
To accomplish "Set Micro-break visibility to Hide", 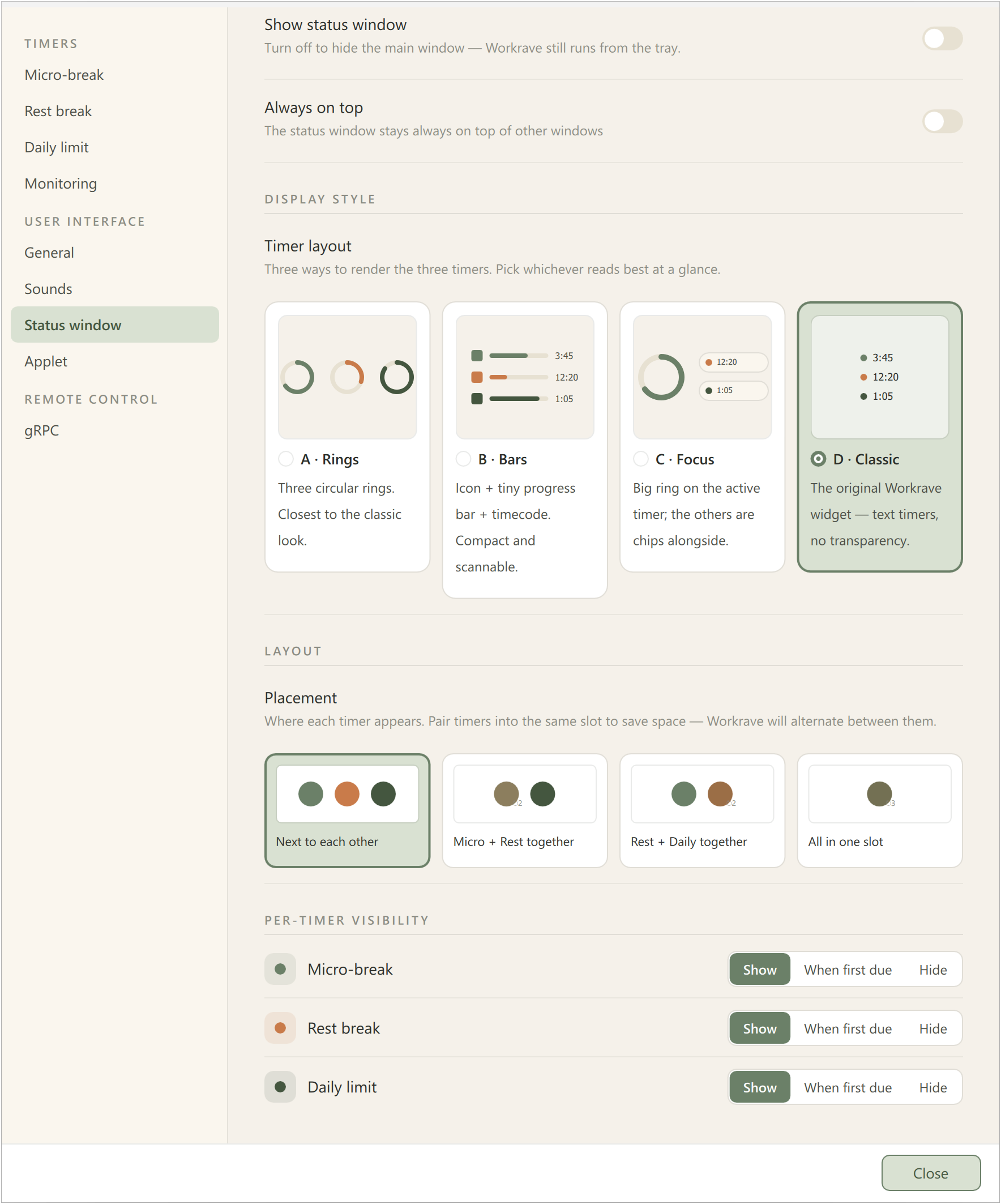I will (933, 970).
